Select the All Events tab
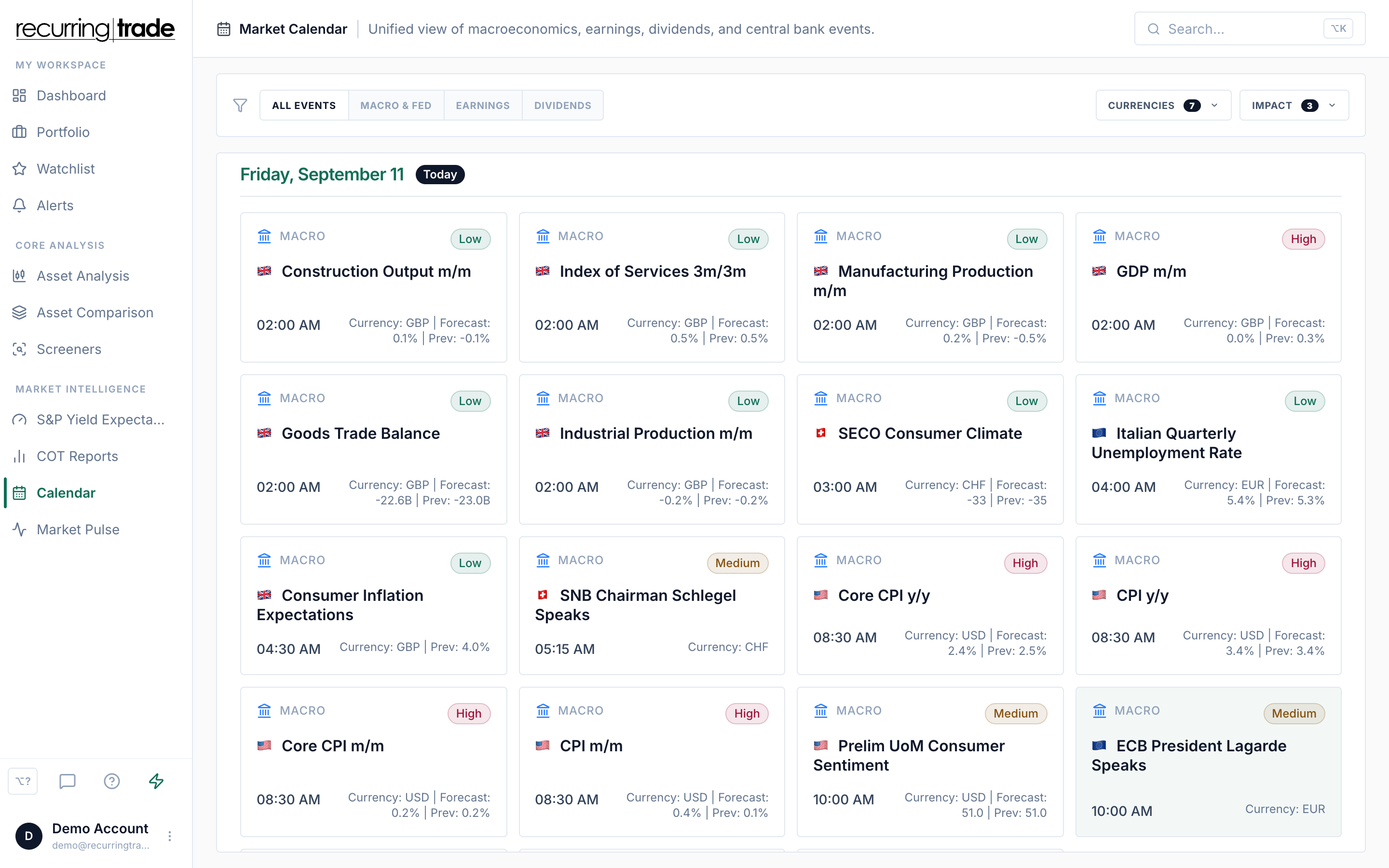This screenshot has width=1389, height=868. (x=304, y=105)
